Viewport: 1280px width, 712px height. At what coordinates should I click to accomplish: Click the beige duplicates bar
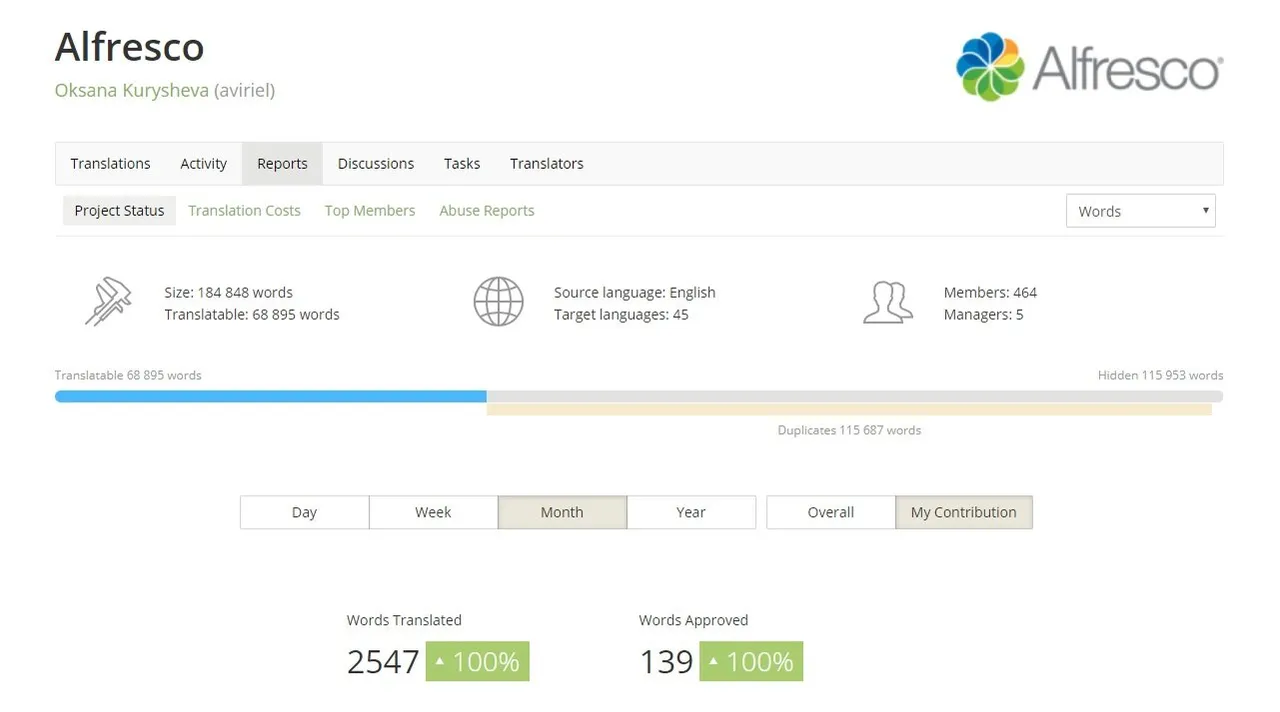coord(849,409)
